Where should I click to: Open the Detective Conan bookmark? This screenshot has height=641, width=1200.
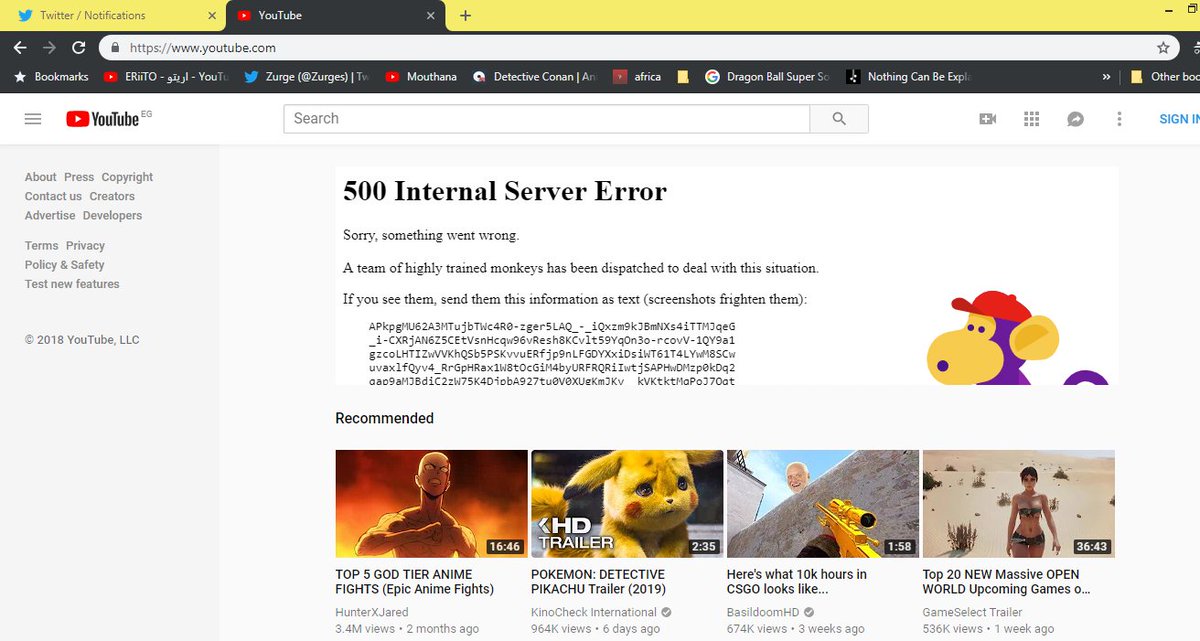click(535, 76)
